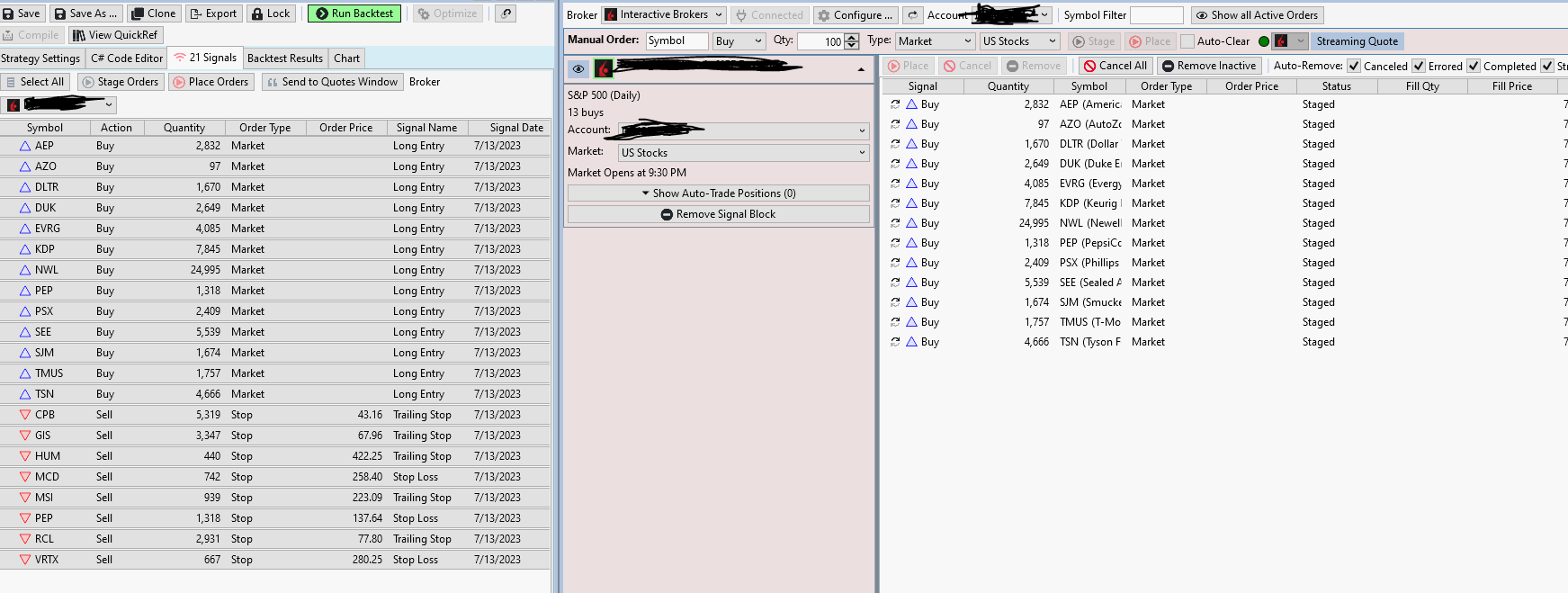
Task: Click the link icon beside Optimize
Action: (506, 13)
